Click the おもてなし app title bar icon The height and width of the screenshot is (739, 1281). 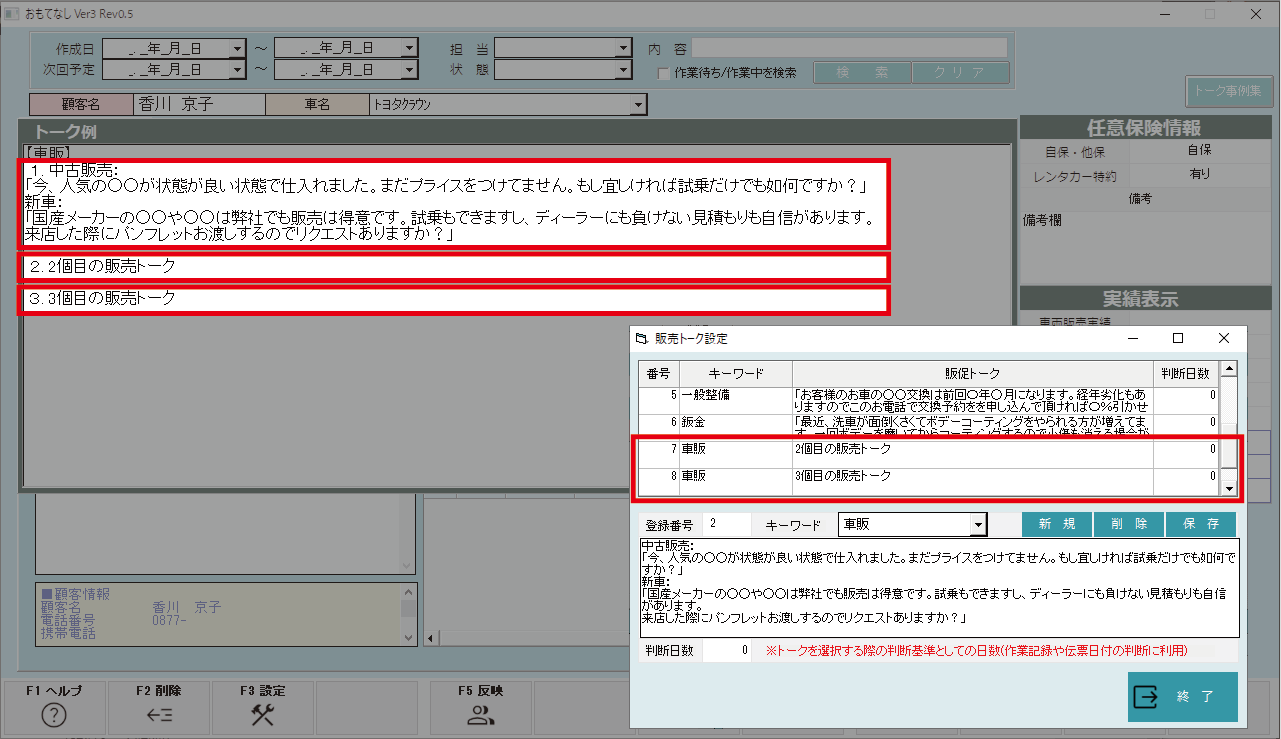tap(12, 14)
